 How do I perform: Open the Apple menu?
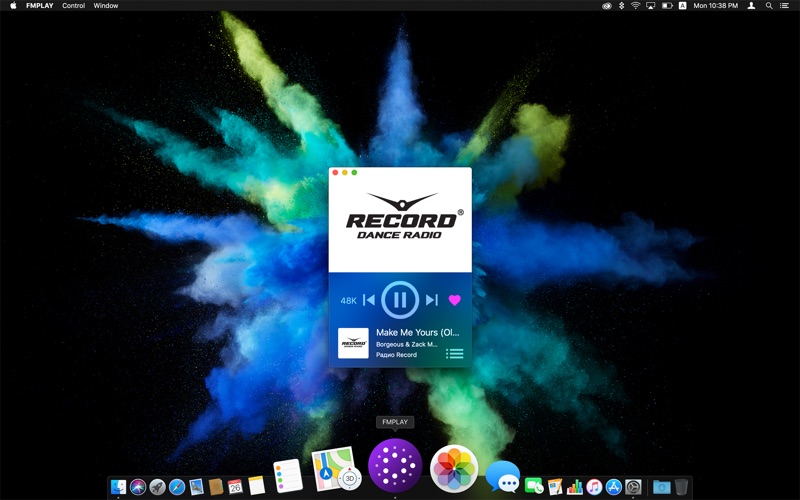point(13,6)
